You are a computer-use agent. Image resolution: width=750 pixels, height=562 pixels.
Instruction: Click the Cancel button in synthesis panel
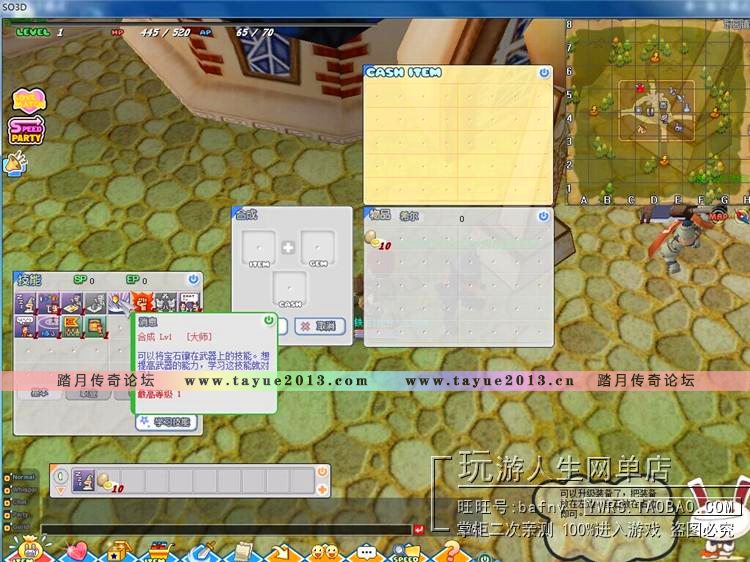[x=320, y=326]
